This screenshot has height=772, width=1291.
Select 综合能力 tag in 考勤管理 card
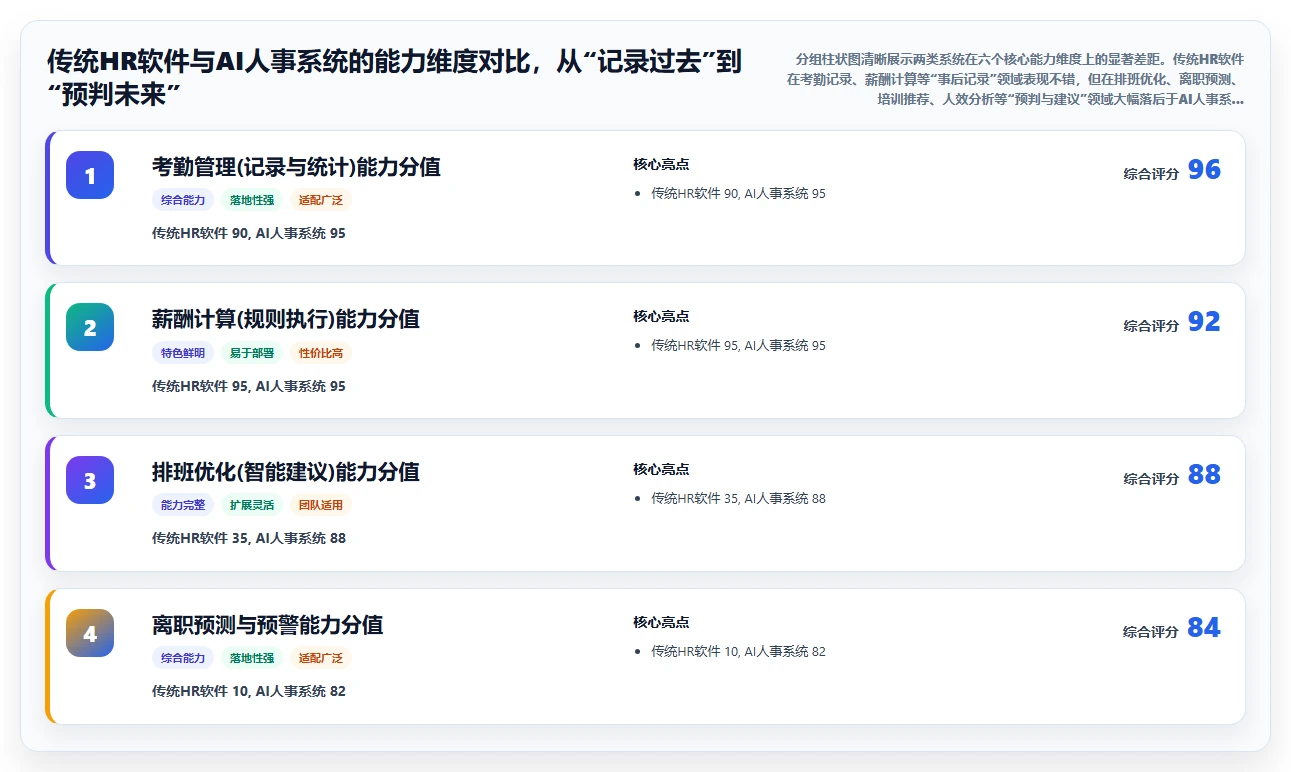tap(183, 200)
